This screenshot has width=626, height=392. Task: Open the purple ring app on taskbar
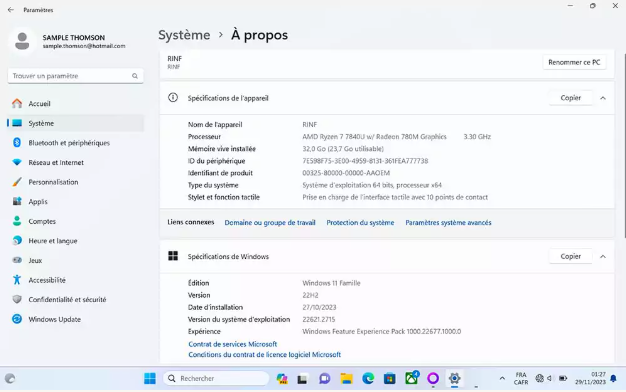(433, 378)
